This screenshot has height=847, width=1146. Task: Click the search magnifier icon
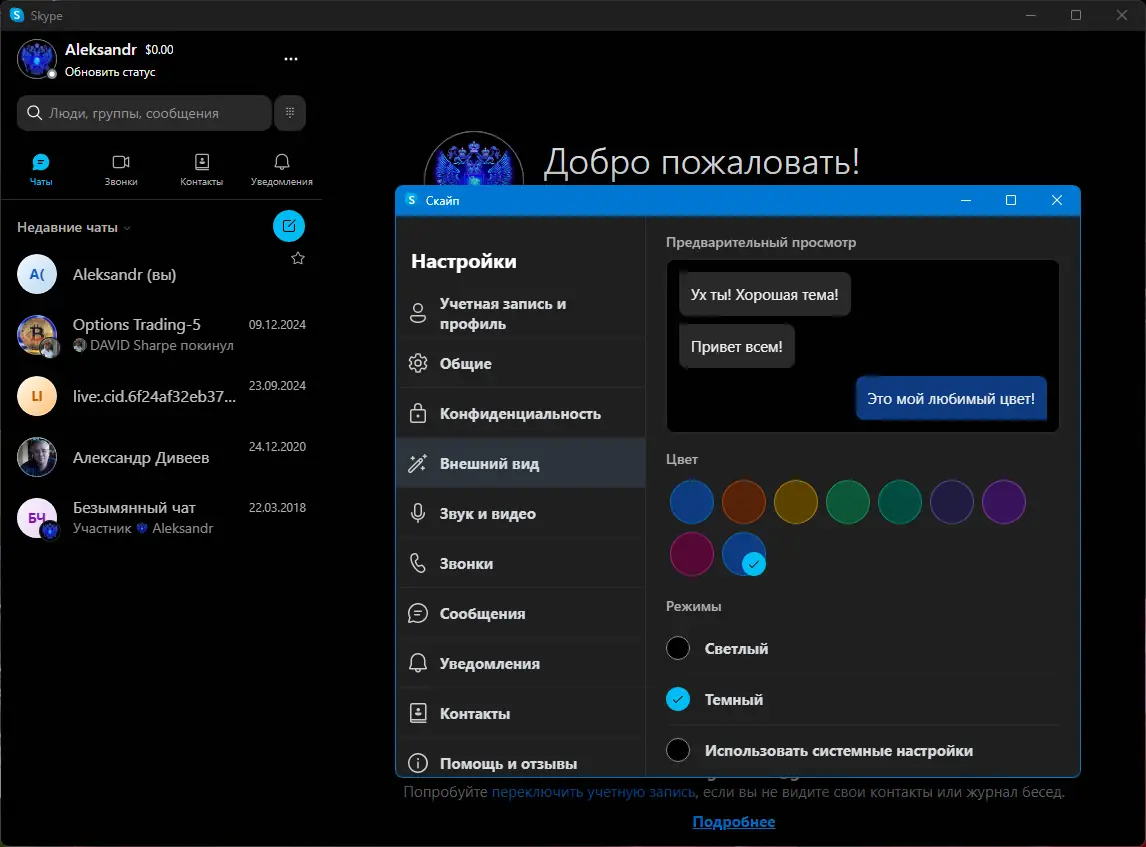coord(34,113)
